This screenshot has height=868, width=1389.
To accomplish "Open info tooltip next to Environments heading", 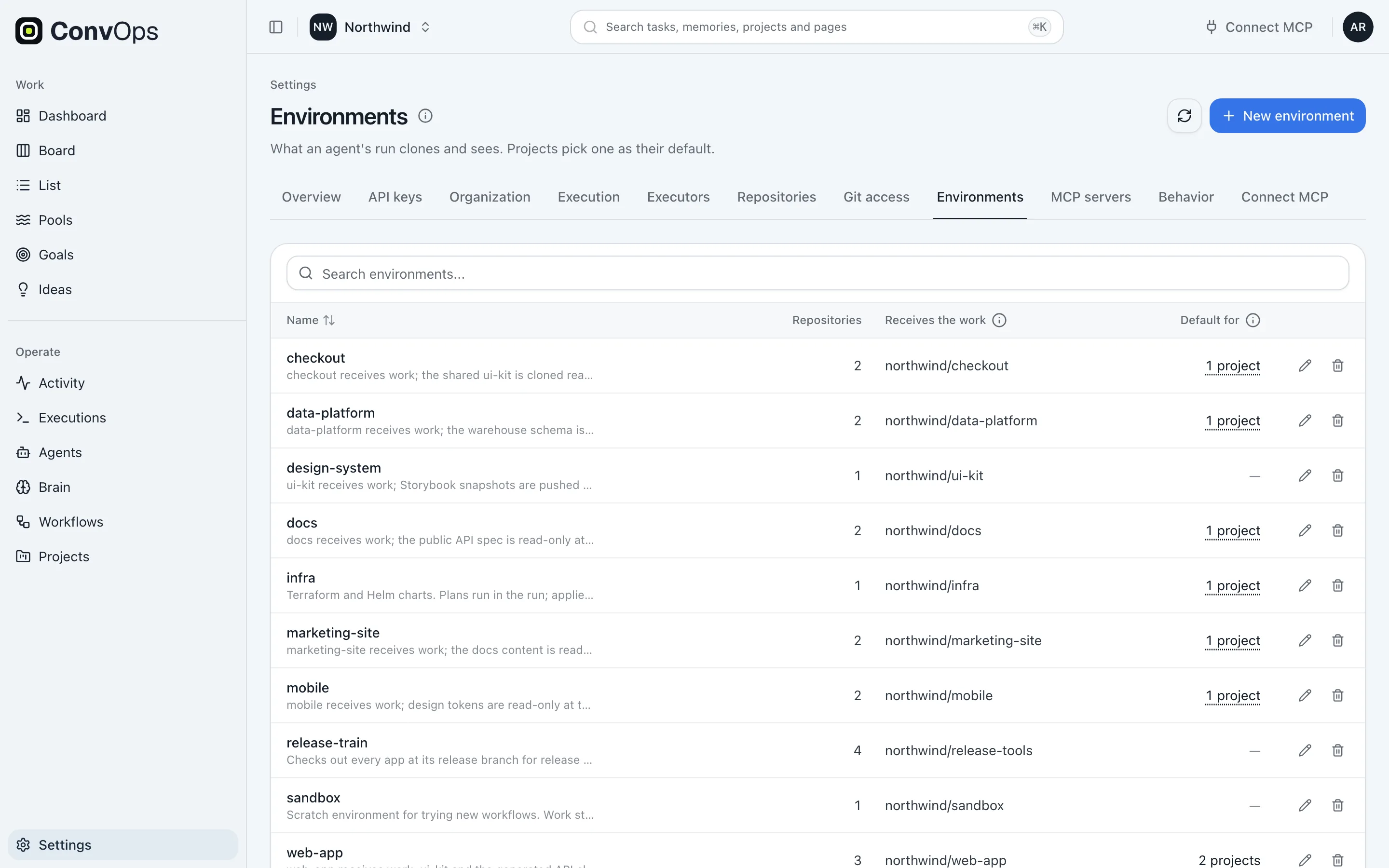I will coord(425,116).
